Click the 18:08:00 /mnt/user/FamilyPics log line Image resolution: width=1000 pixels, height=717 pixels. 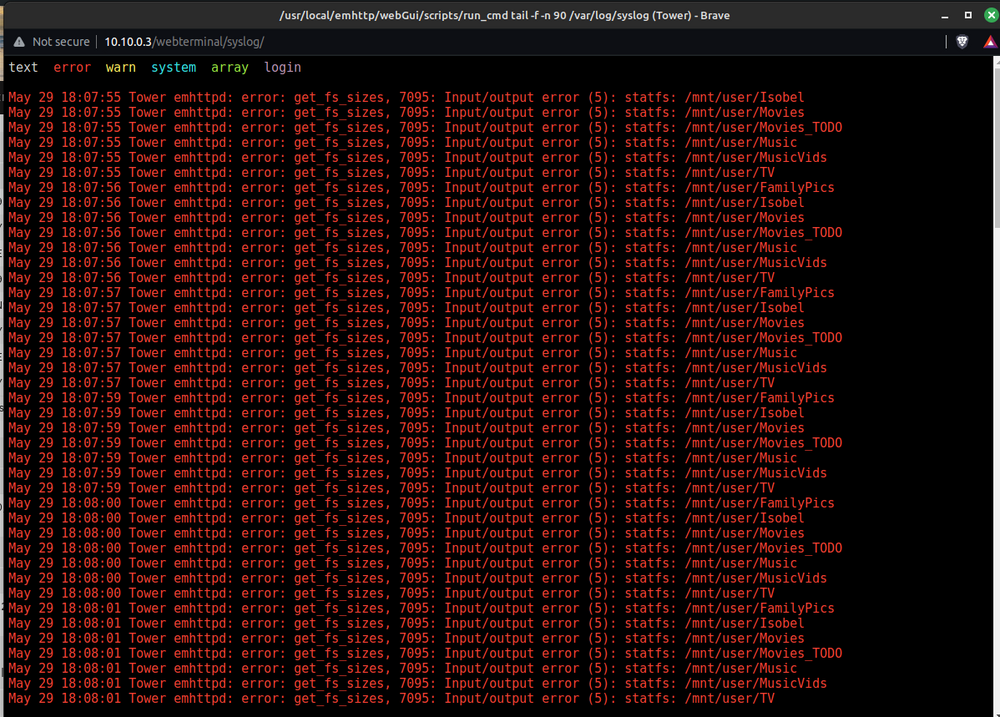pyautogui.click(x=421, y=503)
